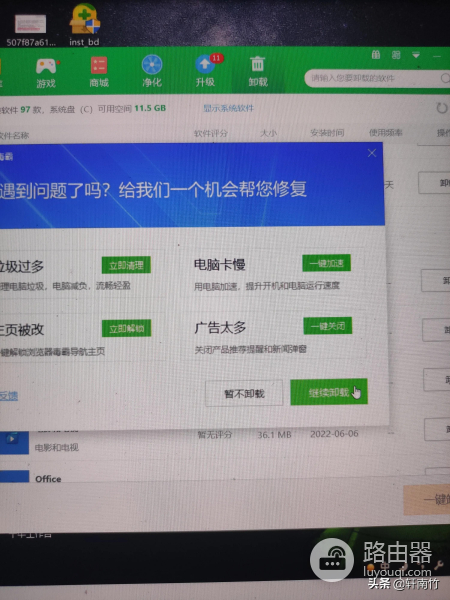This screenshot has width=450, height=600.
Task: Click the orange one-key button at bottom right
Action: point(427,499)
